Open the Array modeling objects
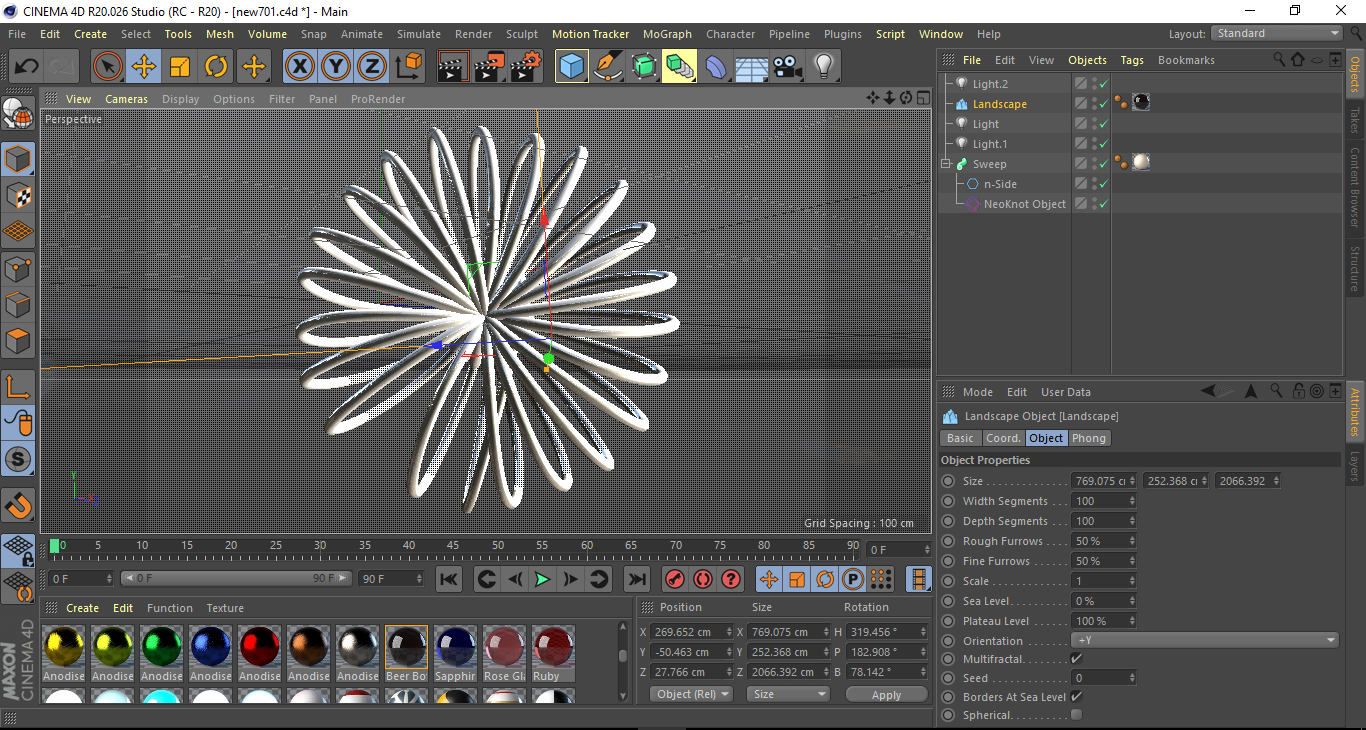The image size is (1366, 730). pyautogui.click(x=680, y=67)
